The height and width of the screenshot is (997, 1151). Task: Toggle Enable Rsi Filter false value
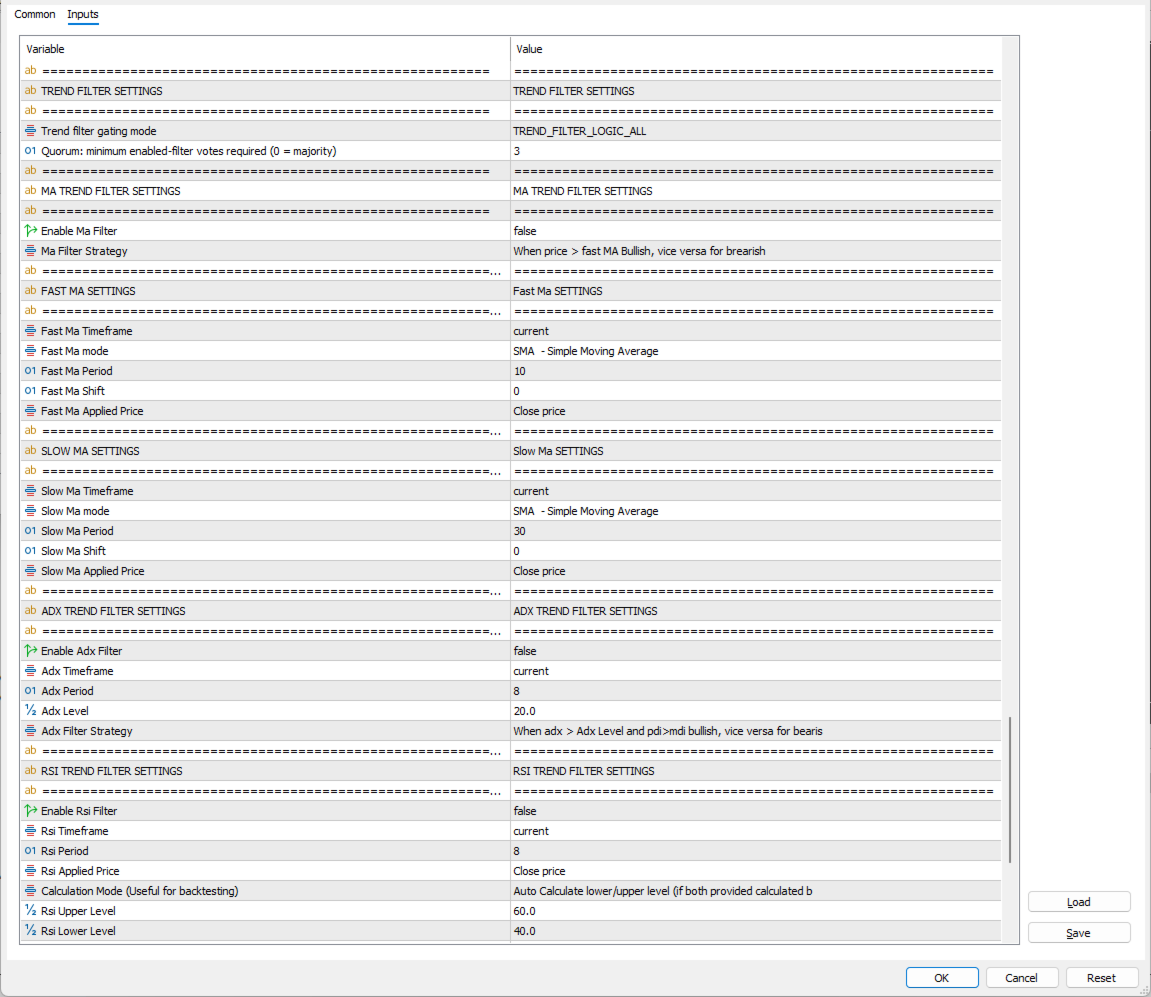(755, 811)
